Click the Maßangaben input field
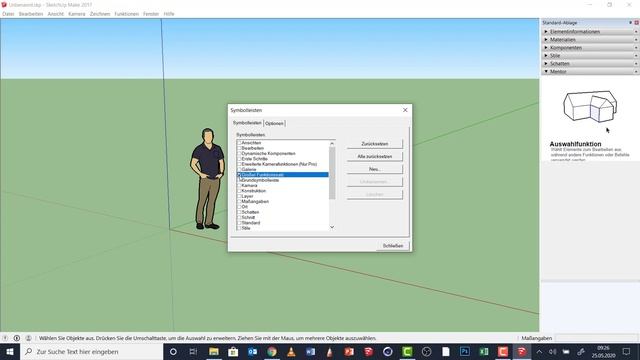This screenshot has height=360, width=640. click(x=596, y=338)
